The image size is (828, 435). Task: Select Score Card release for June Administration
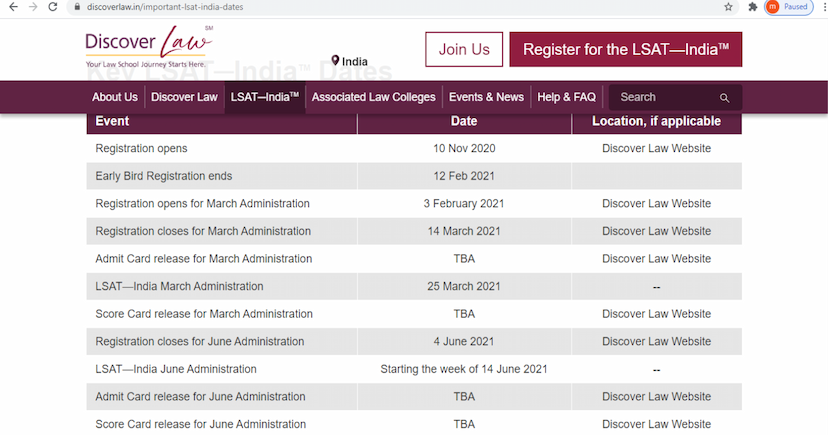coord(200,424)
